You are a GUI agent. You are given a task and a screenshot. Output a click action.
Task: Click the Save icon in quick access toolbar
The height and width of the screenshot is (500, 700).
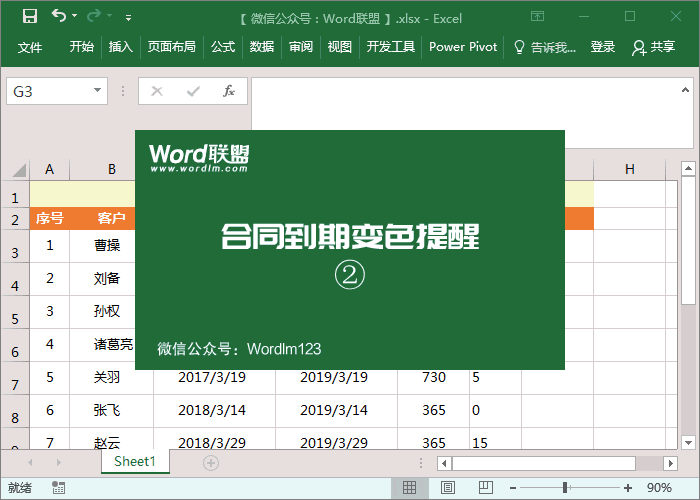(30, 16)
